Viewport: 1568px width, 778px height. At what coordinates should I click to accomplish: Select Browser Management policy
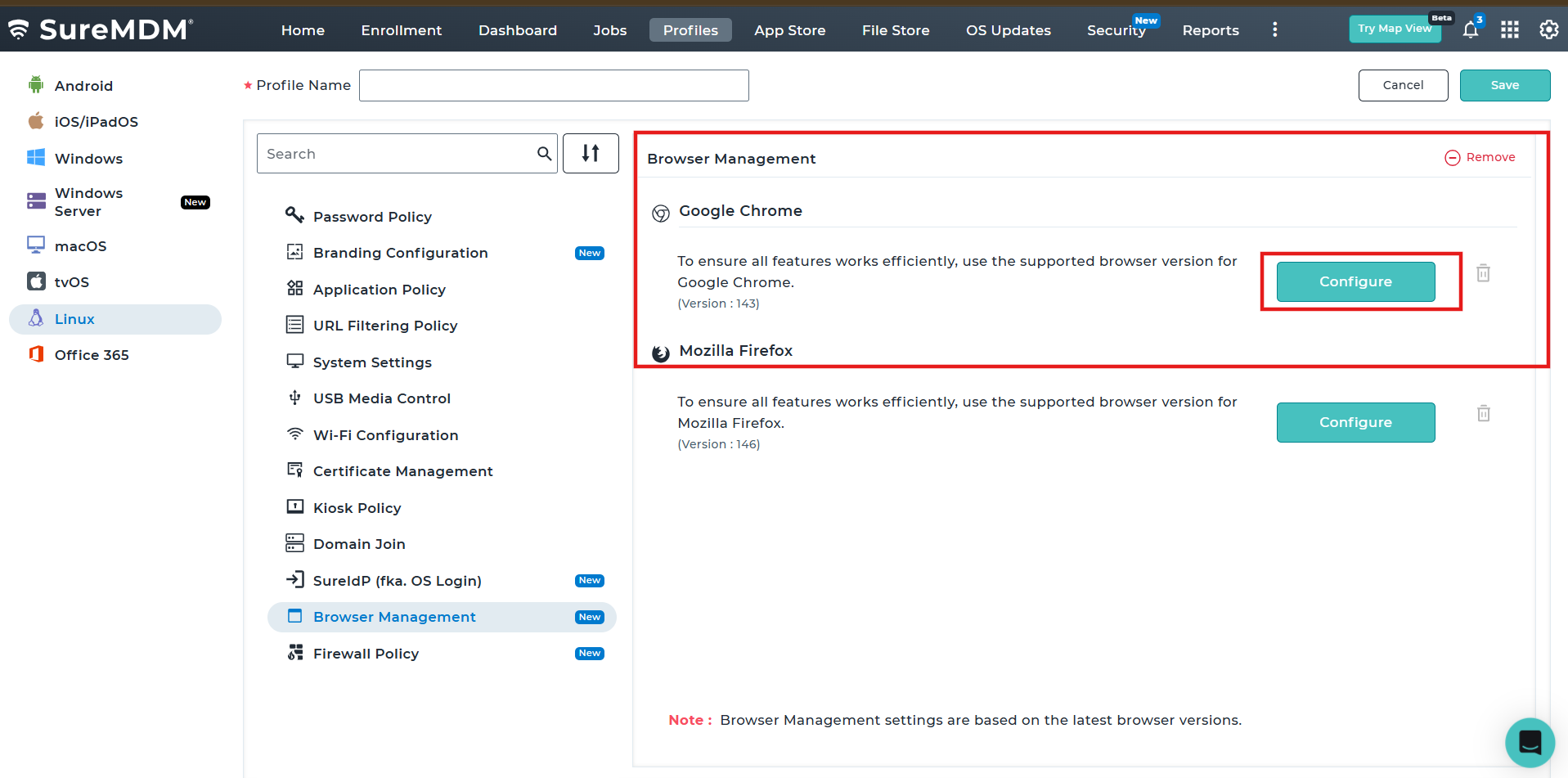pyautogui.click(x=442, y=617)
